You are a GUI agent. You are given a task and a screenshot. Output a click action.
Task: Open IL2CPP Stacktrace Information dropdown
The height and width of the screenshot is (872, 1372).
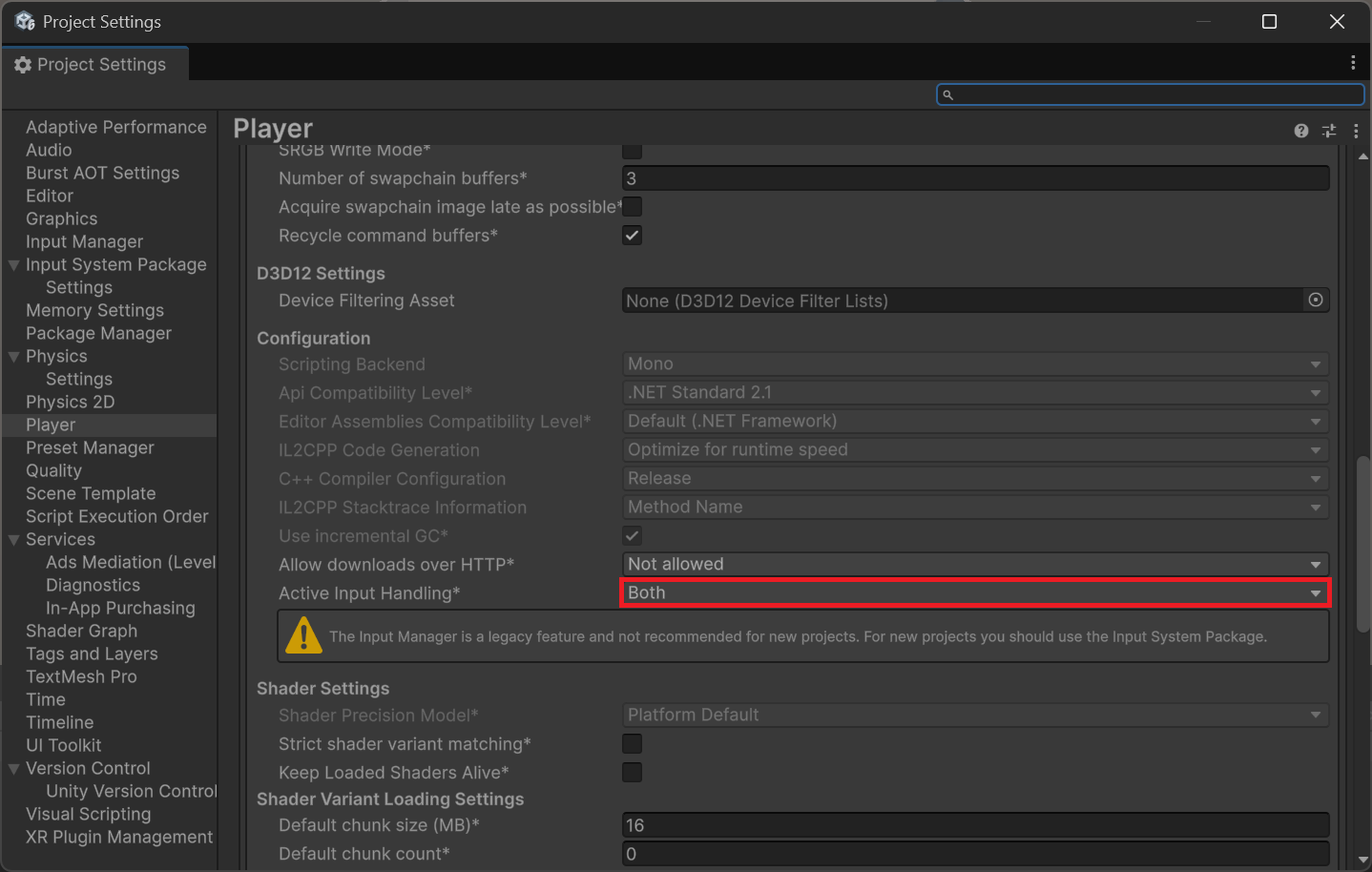[x=975, y=507]
